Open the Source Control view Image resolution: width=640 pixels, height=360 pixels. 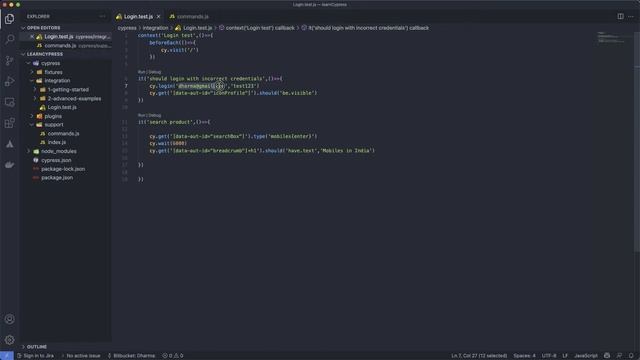click(x=9, y=60)
